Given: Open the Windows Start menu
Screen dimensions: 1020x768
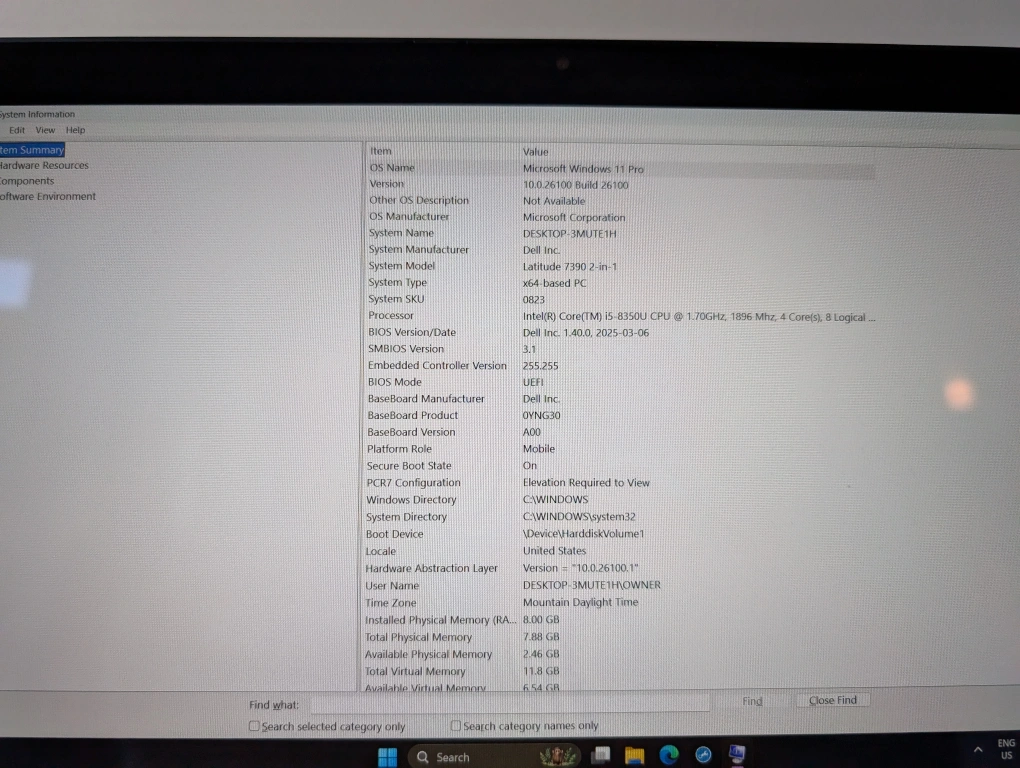Looking at the screenshot, I should tap(388, 756).
